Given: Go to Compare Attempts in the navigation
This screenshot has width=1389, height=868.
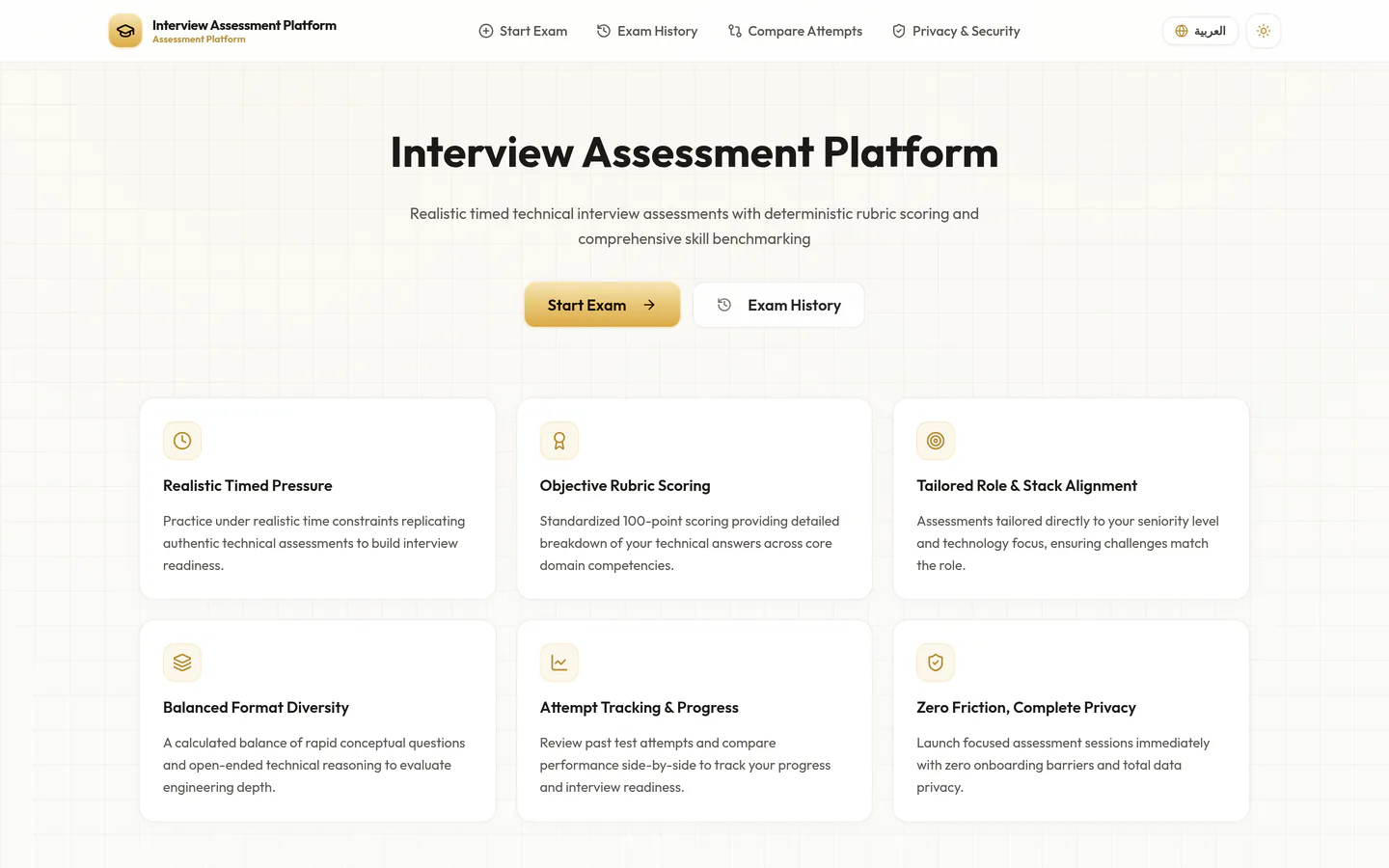Looking at the screenshot, I should point(795,31).
